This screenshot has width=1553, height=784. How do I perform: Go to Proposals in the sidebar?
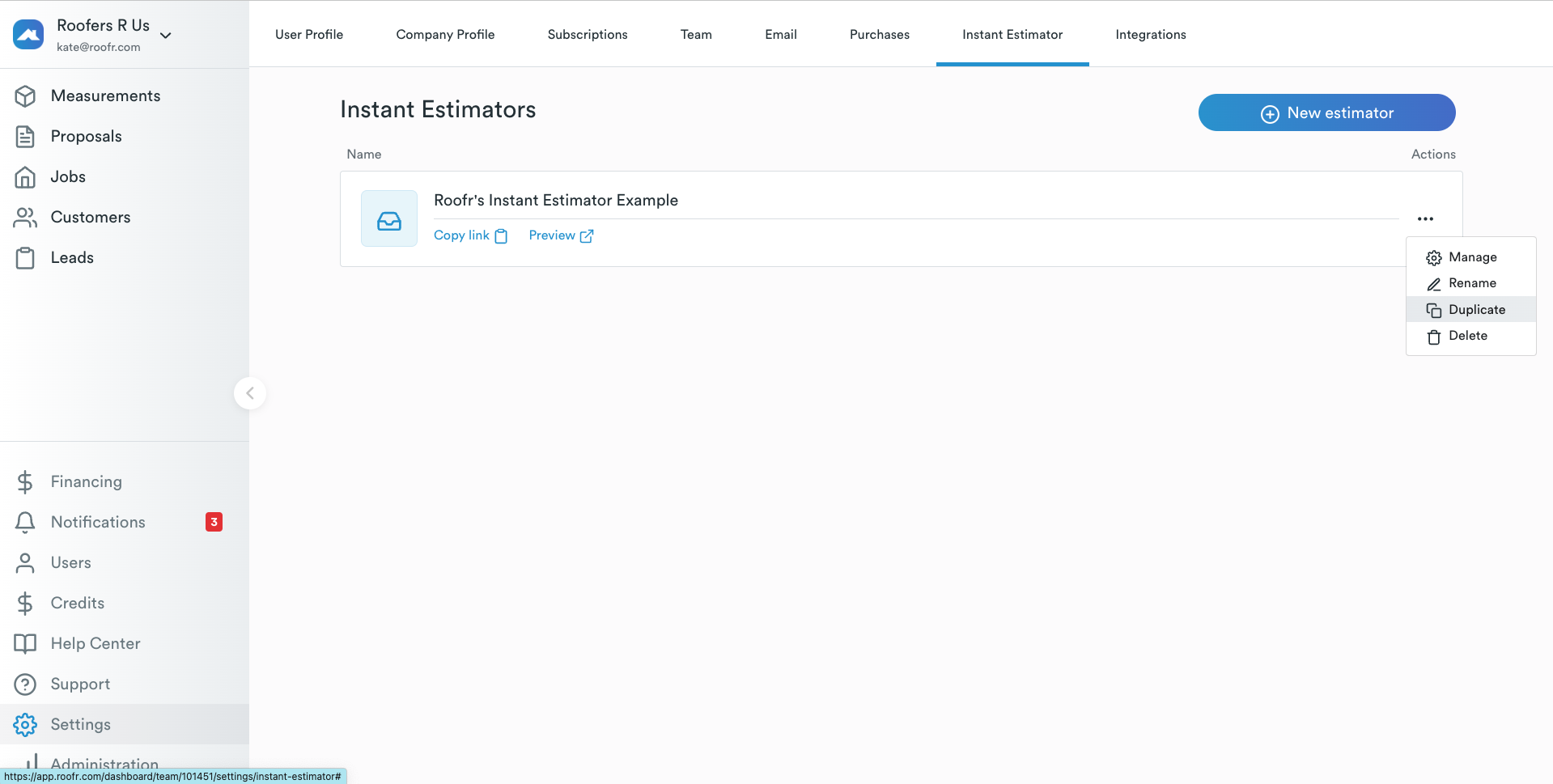pos(125,137)
